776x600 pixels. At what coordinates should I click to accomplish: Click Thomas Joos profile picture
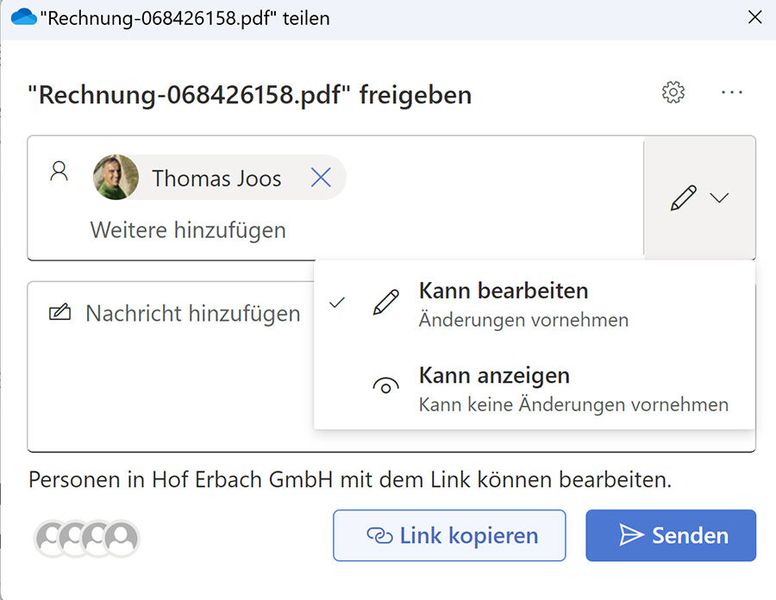[116, 178]
